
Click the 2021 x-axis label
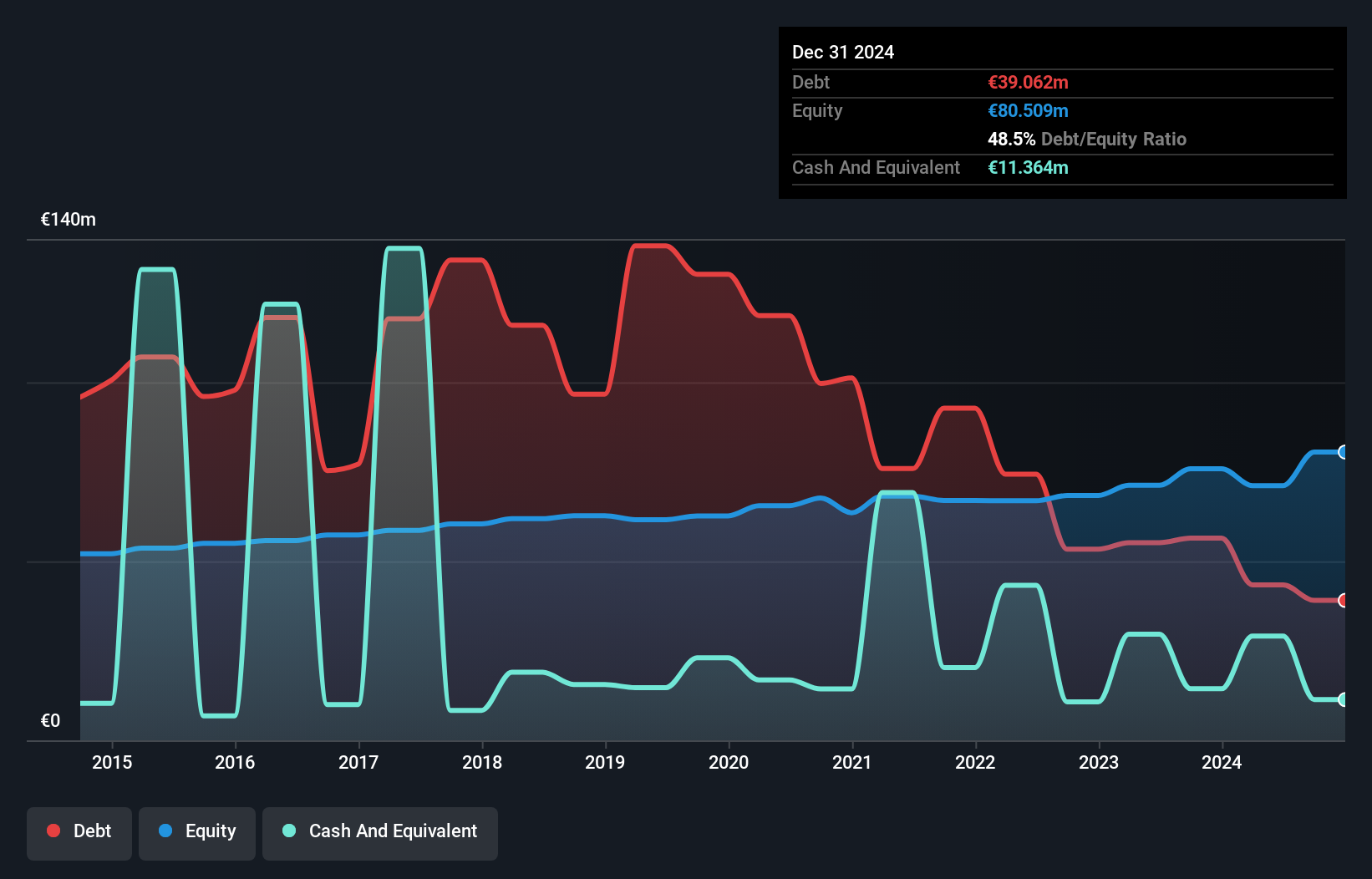[852, 762]
